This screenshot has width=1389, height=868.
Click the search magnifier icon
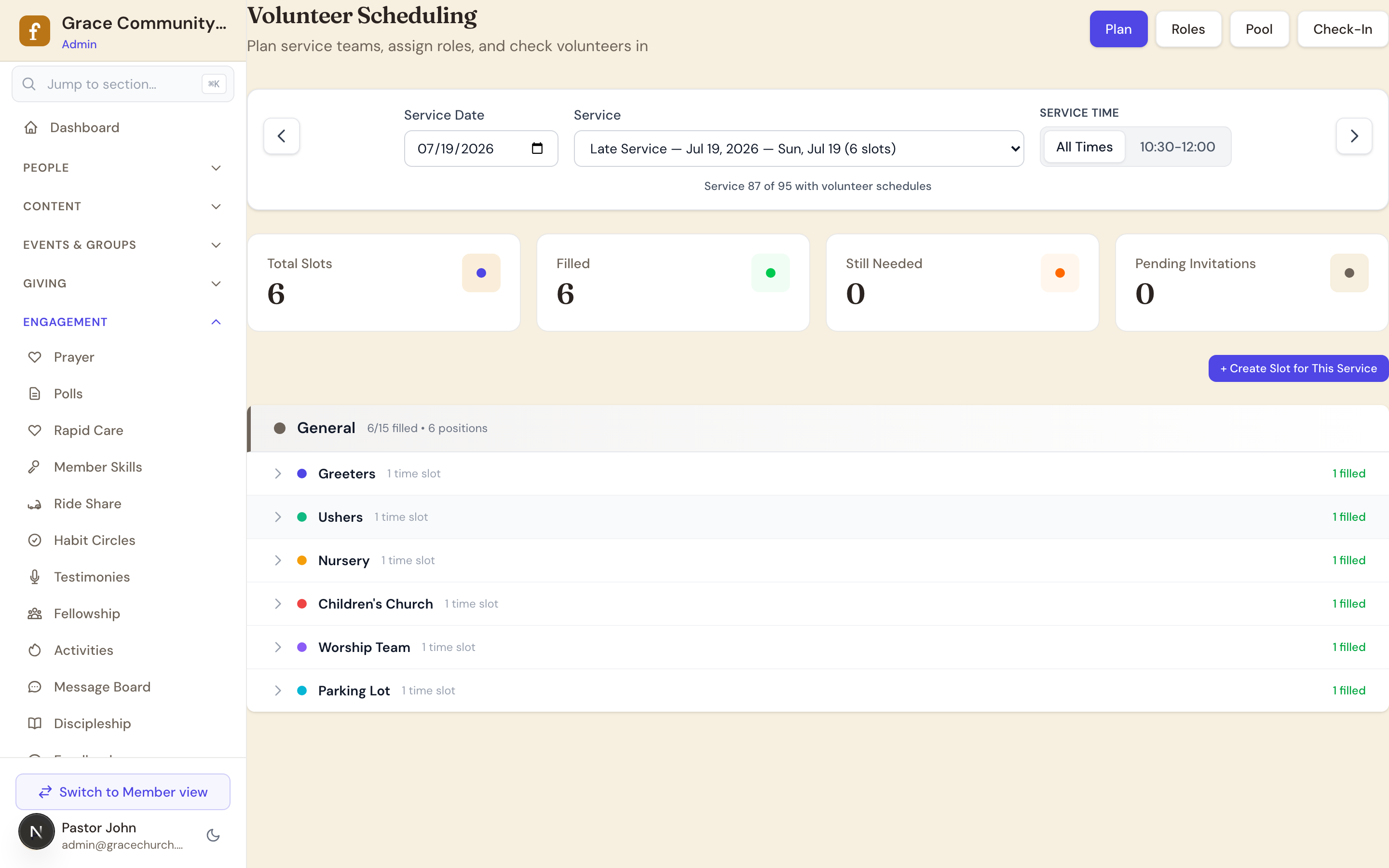point(29,84)
